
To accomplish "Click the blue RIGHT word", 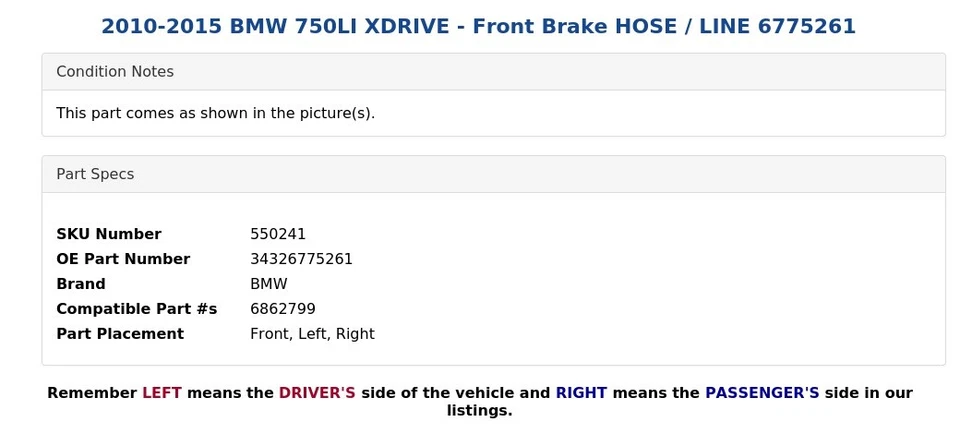I will click(x=581, y=393).
